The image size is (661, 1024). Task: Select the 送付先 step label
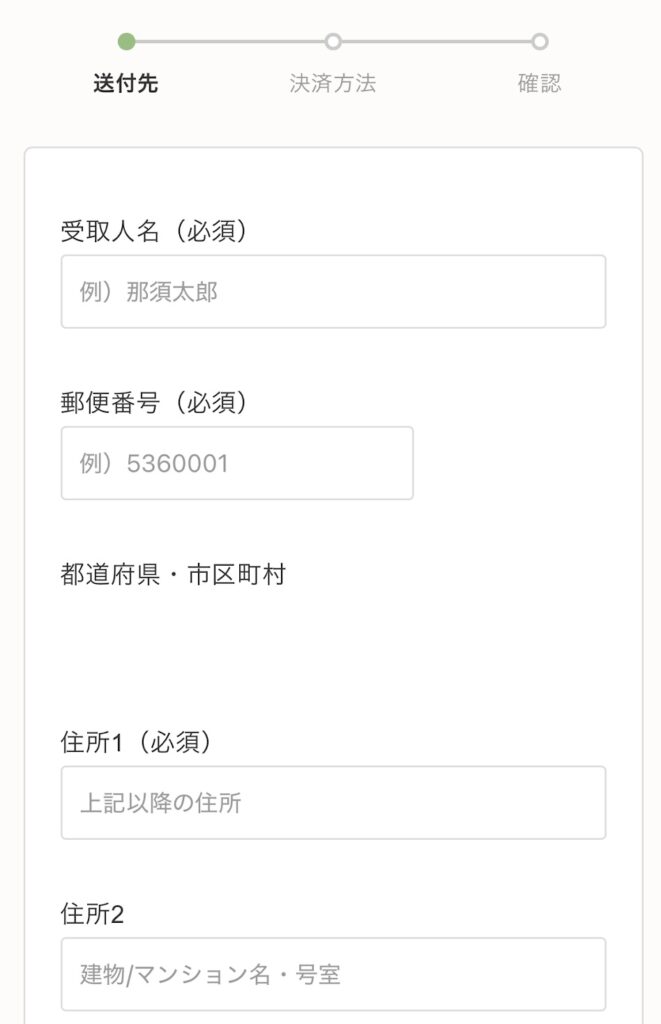pos(126,84)
